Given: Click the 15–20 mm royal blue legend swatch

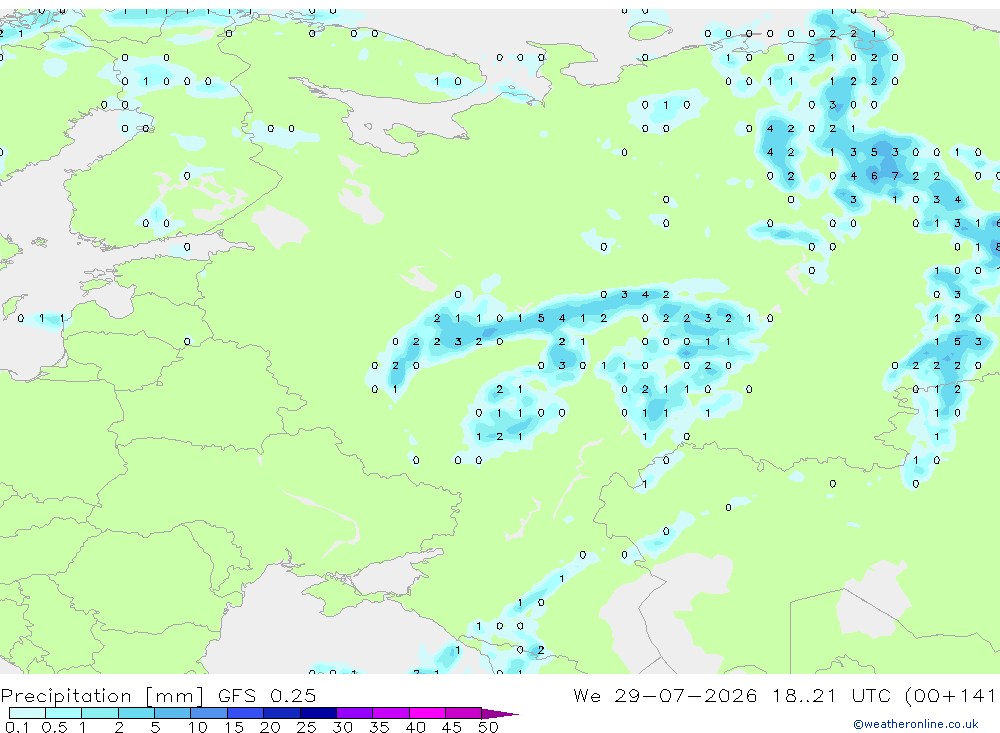Looking at the screenshot, I should coord(246,713).
